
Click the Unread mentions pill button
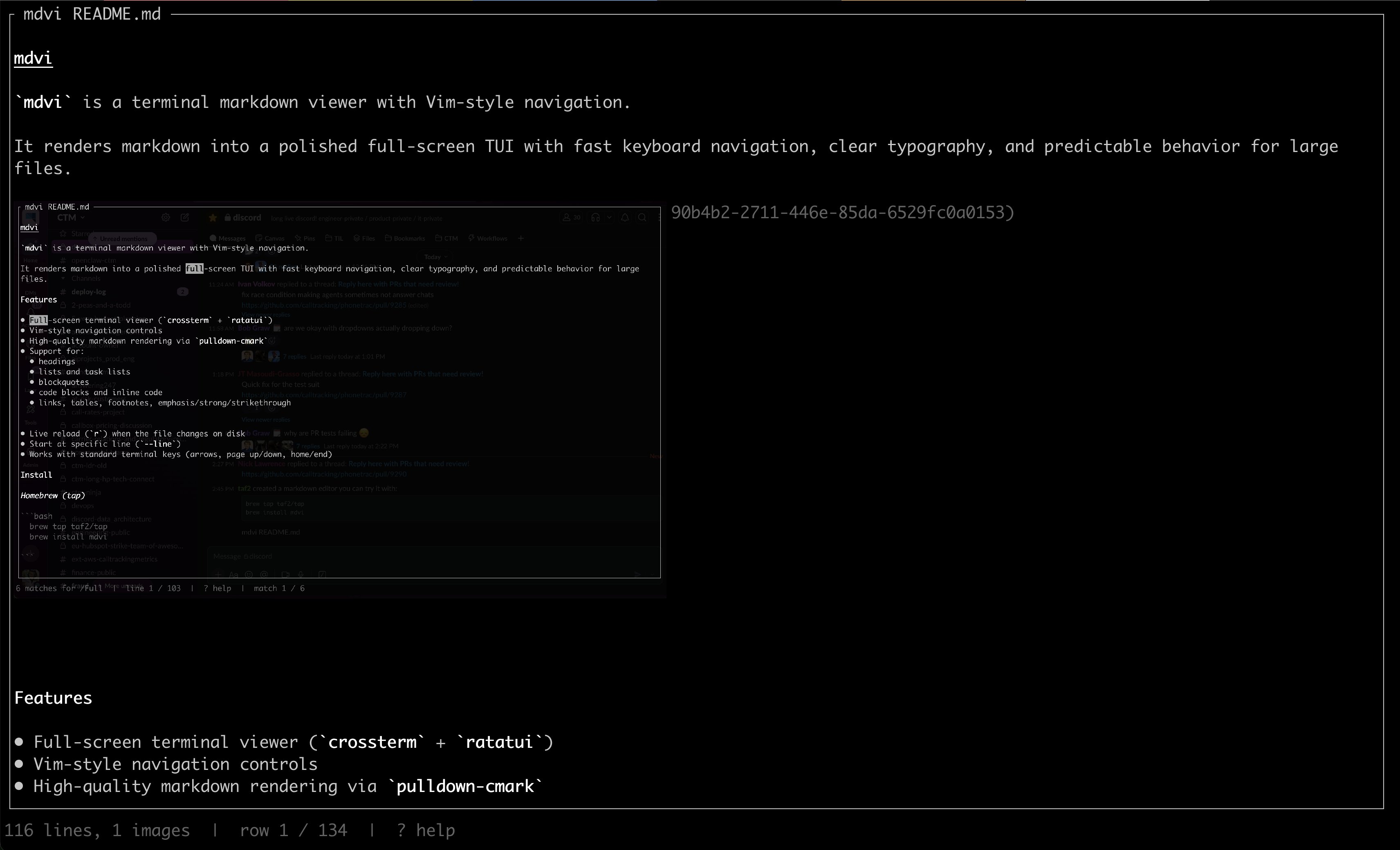123,239
